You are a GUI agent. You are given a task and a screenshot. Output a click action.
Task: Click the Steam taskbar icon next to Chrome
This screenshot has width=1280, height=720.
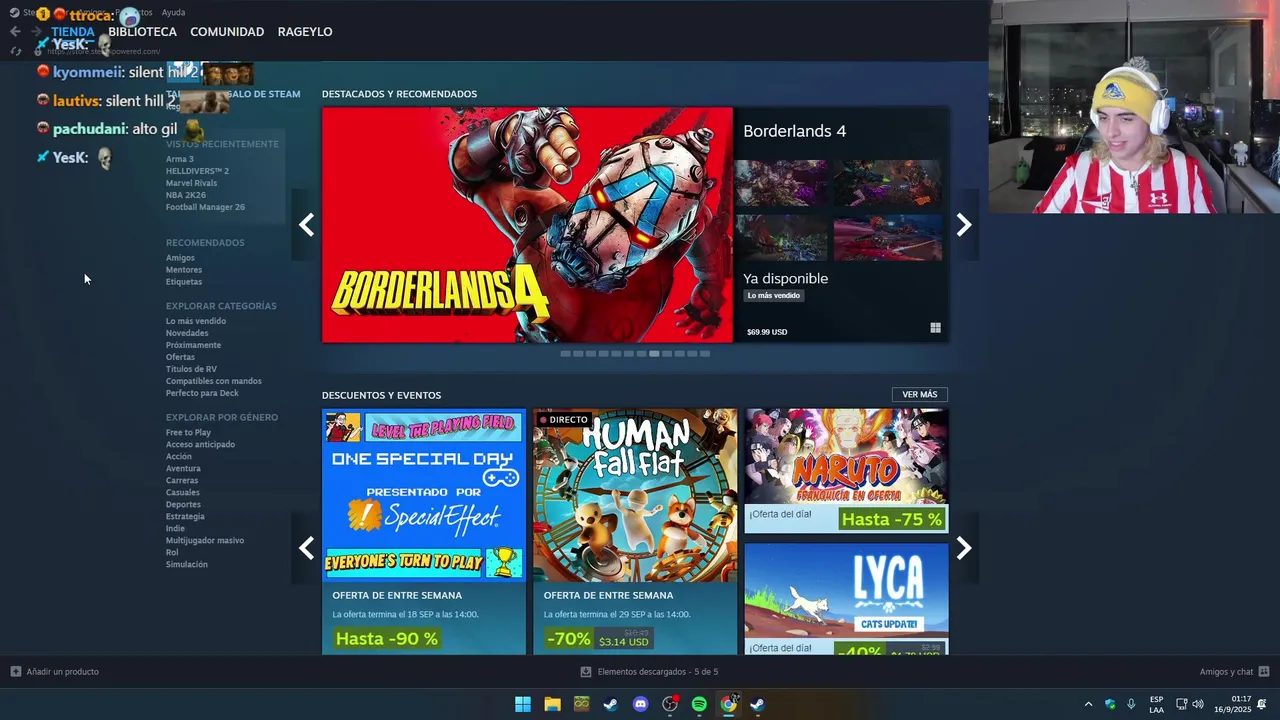(758, 704)
